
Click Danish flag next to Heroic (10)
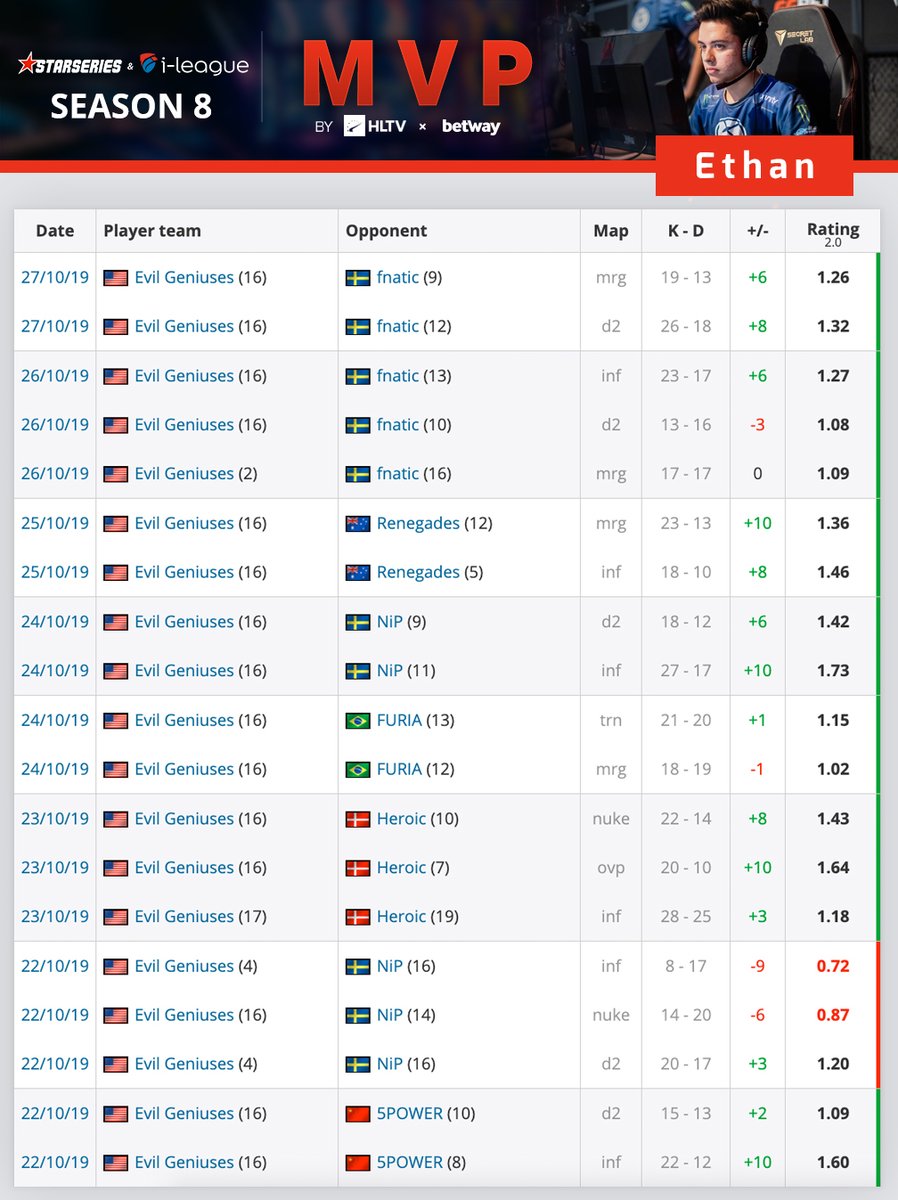[x=357, y=818]
